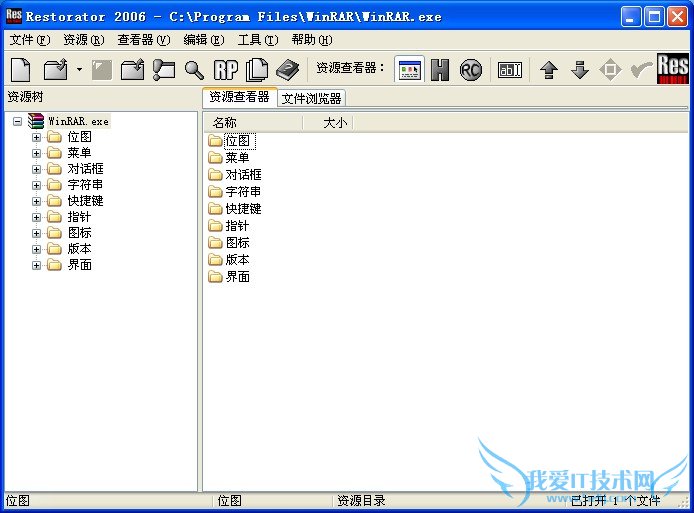The image size is (694, 513).
Task: Open the 资源(R) menu
Action: 84,40
